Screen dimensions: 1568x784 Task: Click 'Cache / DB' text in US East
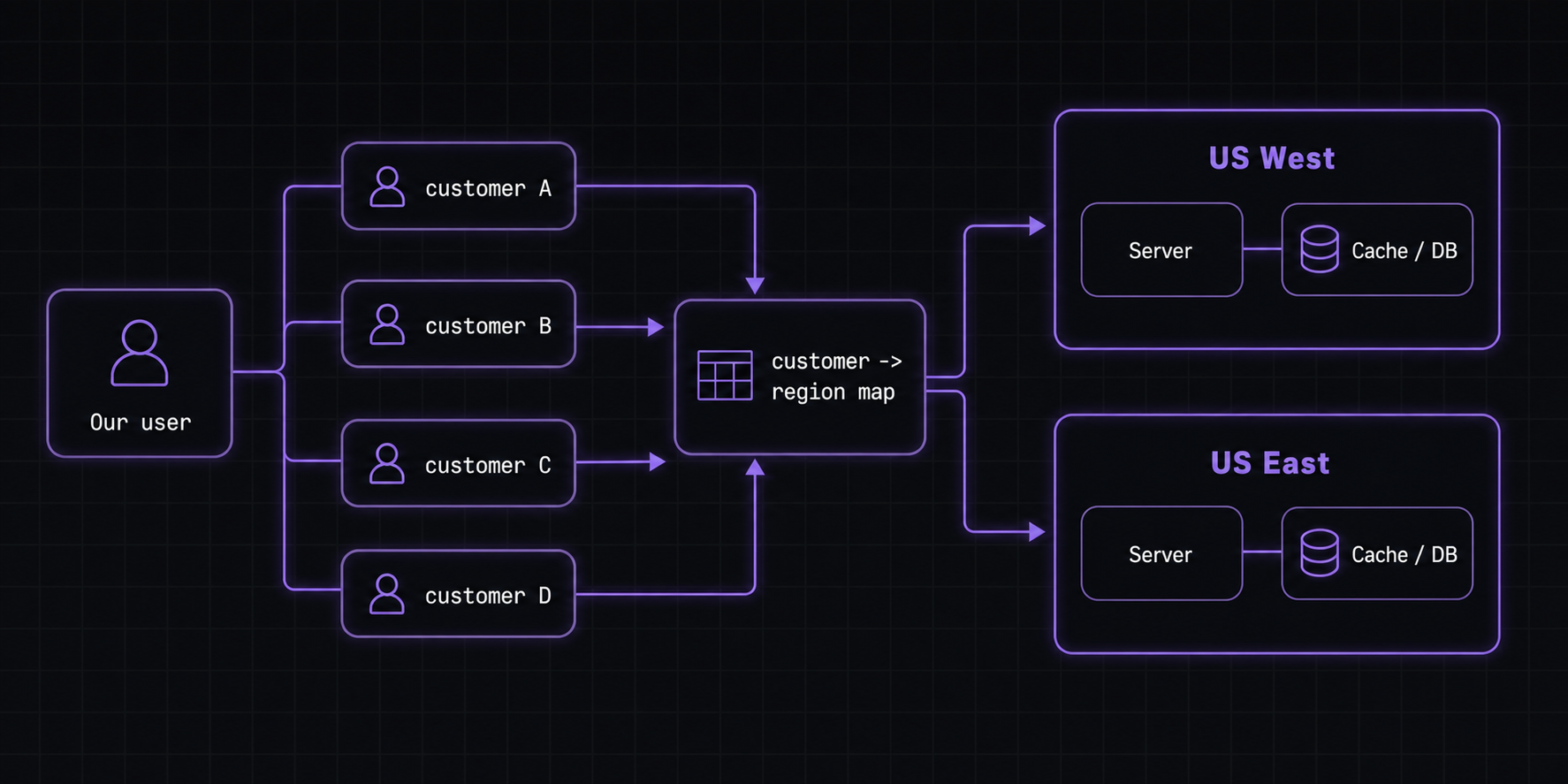click(1404, 555)
